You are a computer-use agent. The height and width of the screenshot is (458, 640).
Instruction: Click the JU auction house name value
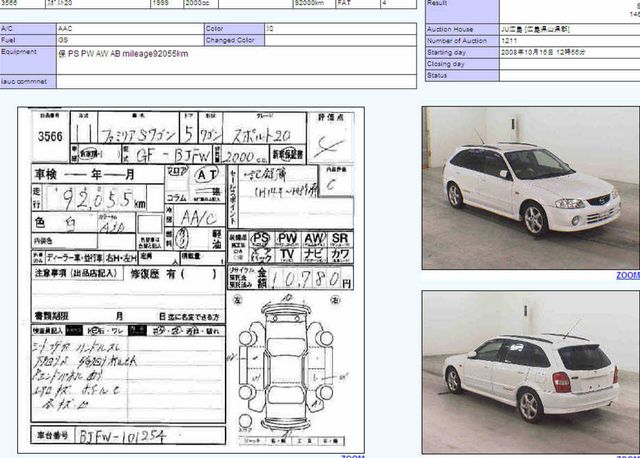(x=536, y=29)
